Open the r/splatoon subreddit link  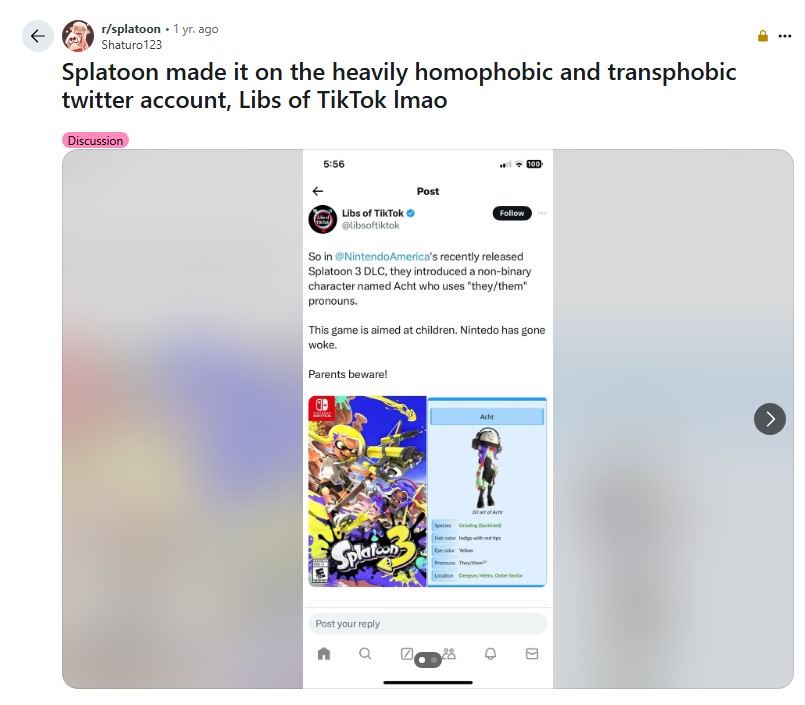(x=131, y=29)
